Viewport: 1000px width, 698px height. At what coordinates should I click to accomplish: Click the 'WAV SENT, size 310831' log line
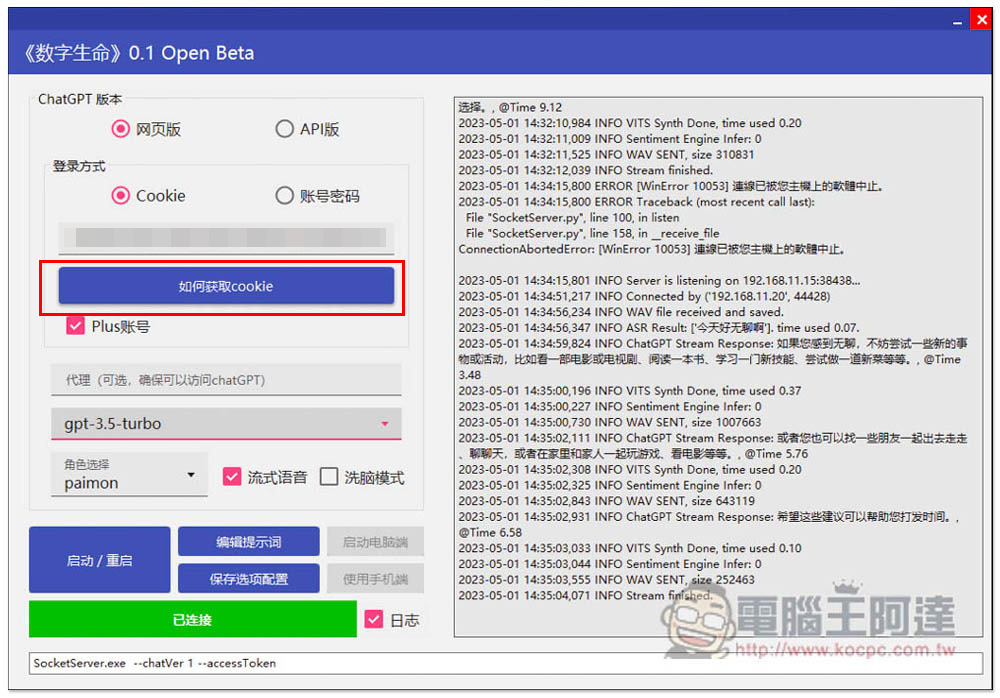pyautogui.click(x=607, y=154)
